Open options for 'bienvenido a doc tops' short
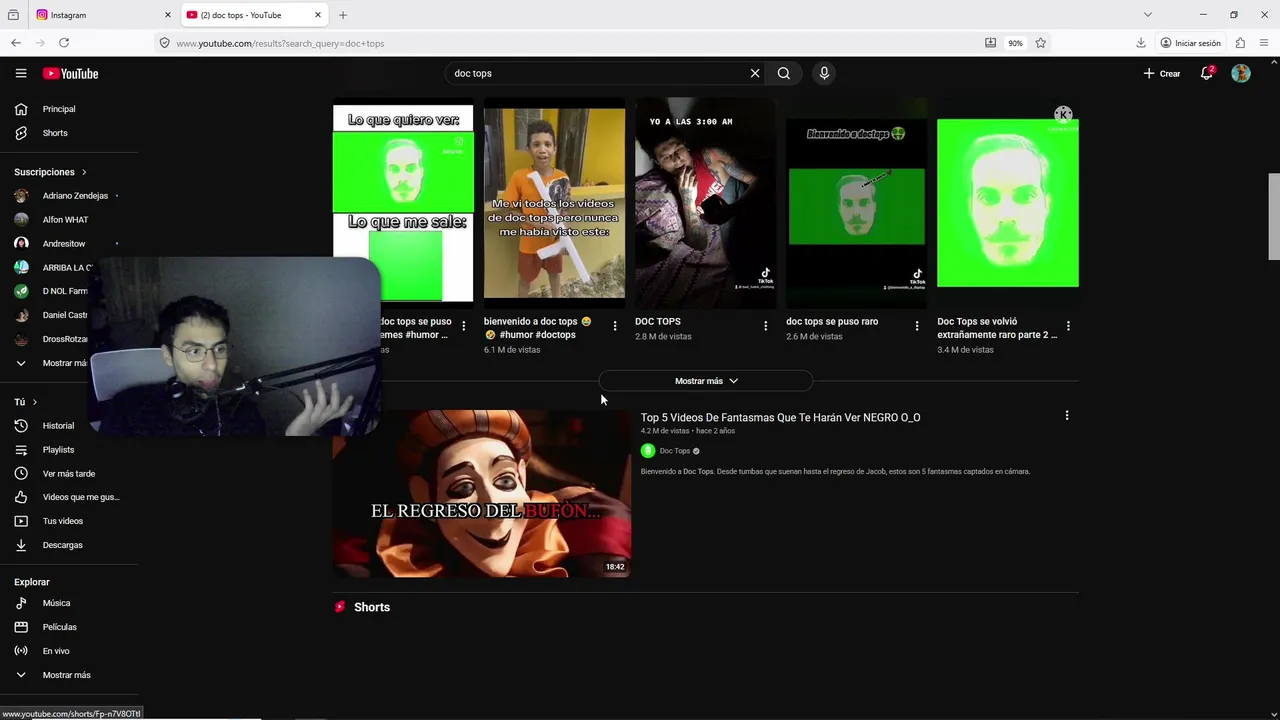 click(x=615, y=326)
